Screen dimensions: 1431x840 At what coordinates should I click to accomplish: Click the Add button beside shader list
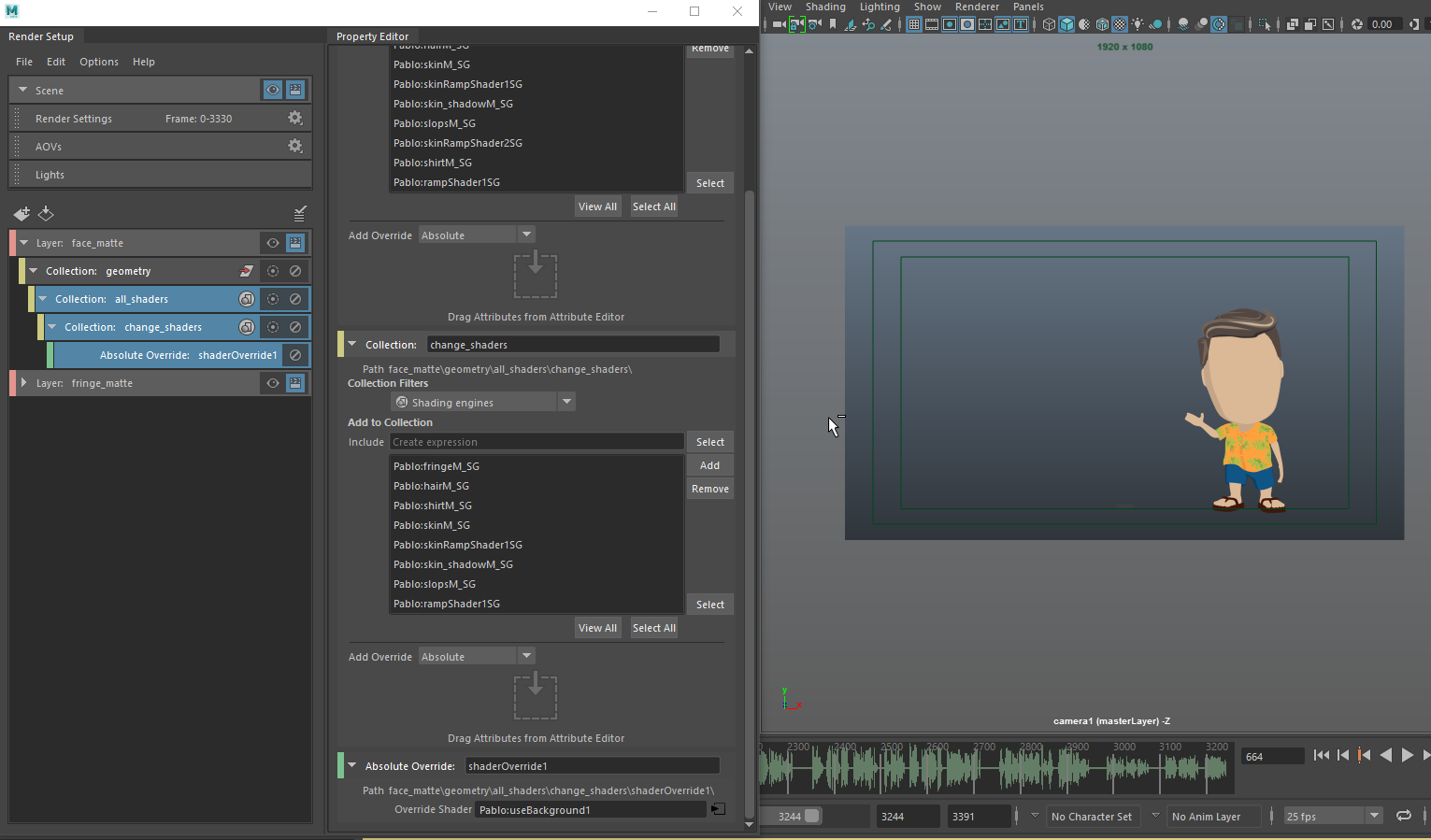709,465
